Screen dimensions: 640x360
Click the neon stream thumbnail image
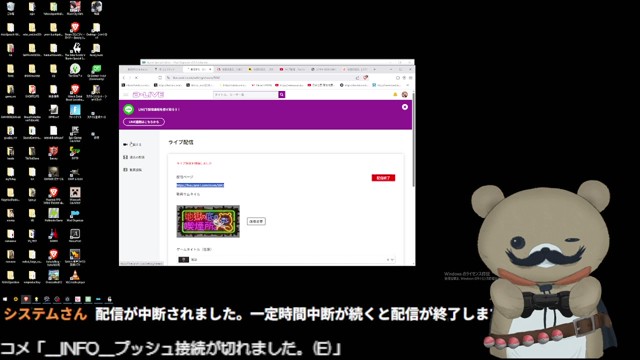[208, 221]
